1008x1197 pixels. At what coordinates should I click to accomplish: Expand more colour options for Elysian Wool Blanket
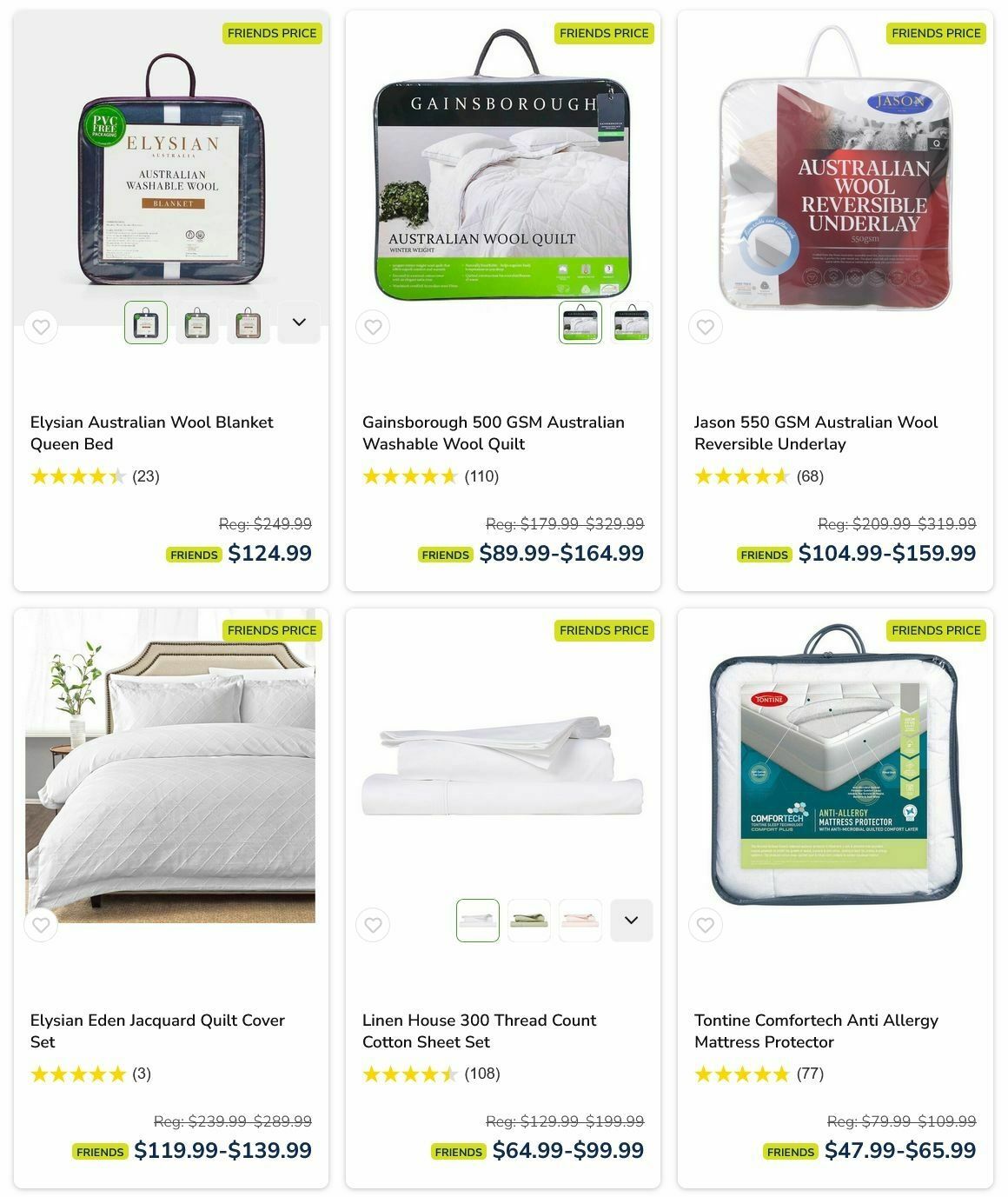click(299, 323)
